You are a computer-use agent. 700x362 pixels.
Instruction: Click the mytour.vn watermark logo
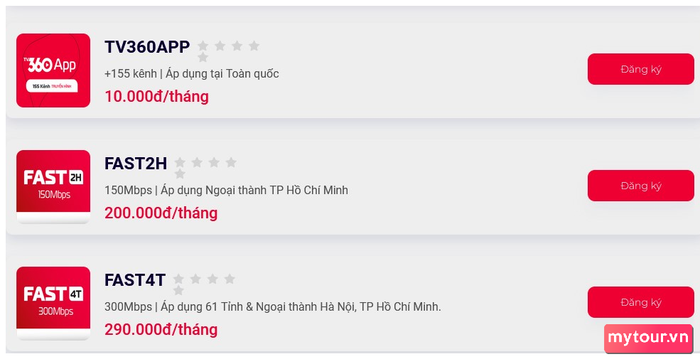[648, 338]
